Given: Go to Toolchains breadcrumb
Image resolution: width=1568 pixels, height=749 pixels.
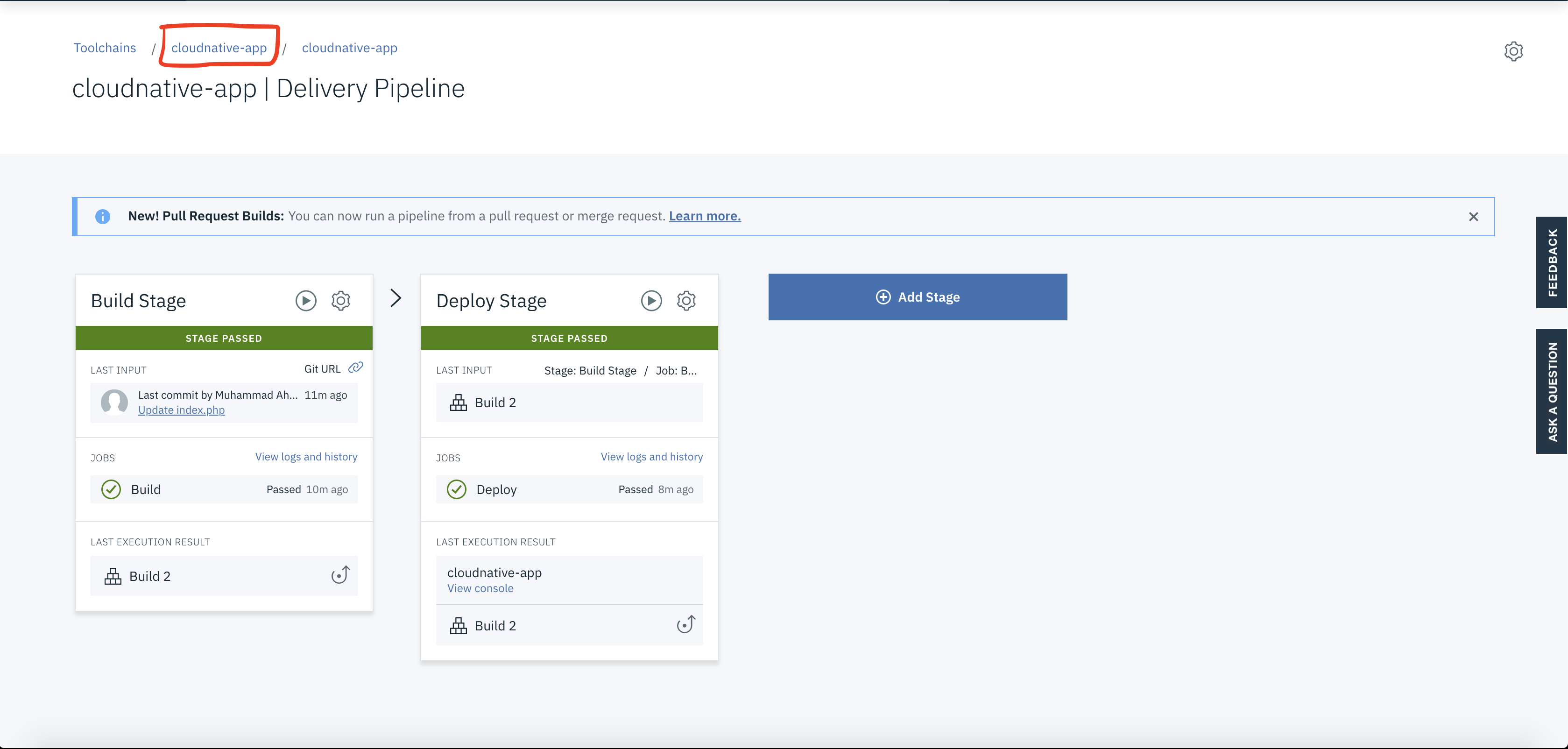Looking at the screenshot, I should coord(105,48).
